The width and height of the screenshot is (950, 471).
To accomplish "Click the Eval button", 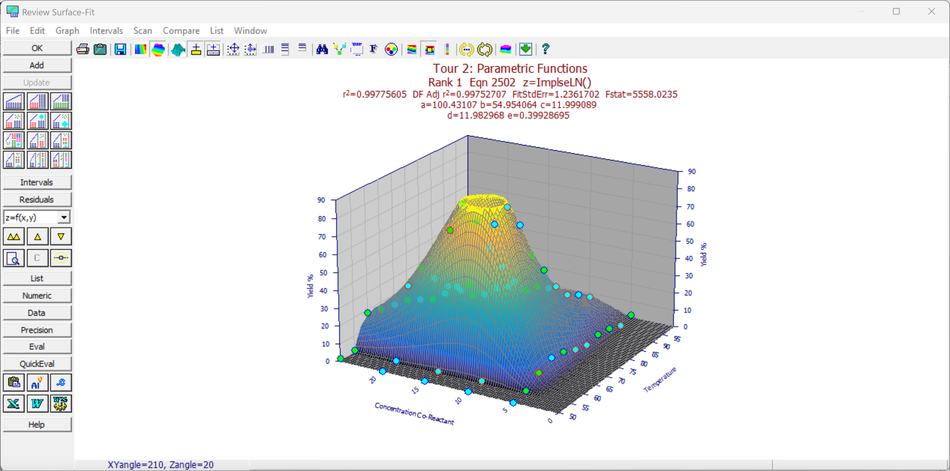I will pyautogui.click(x=37, y=347).
